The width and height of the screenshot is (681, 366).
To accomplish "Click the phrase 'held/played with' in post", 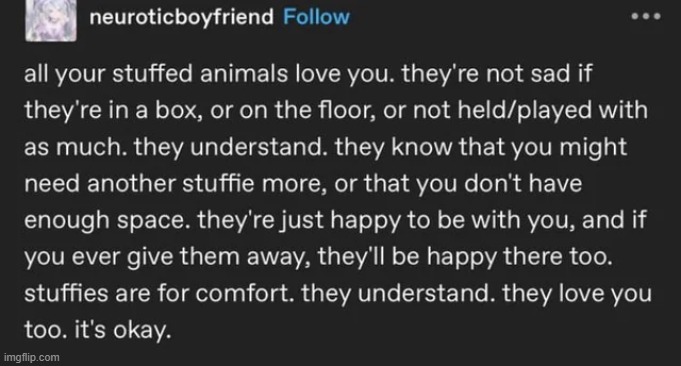I will 552,110.
